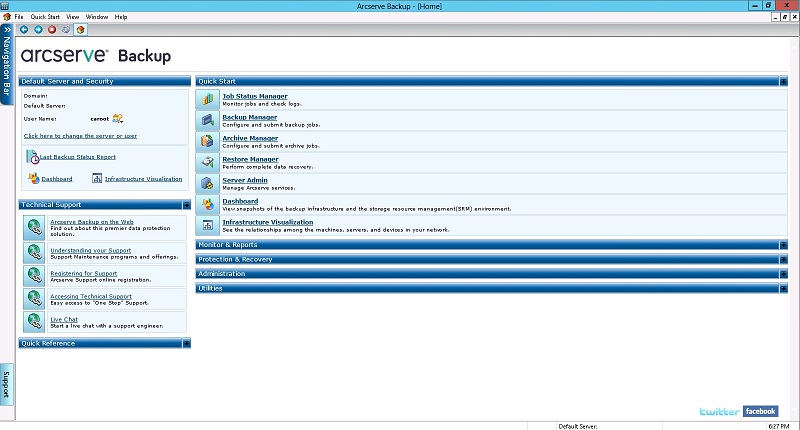Click the Restore Manager icon

pos(208,162)
